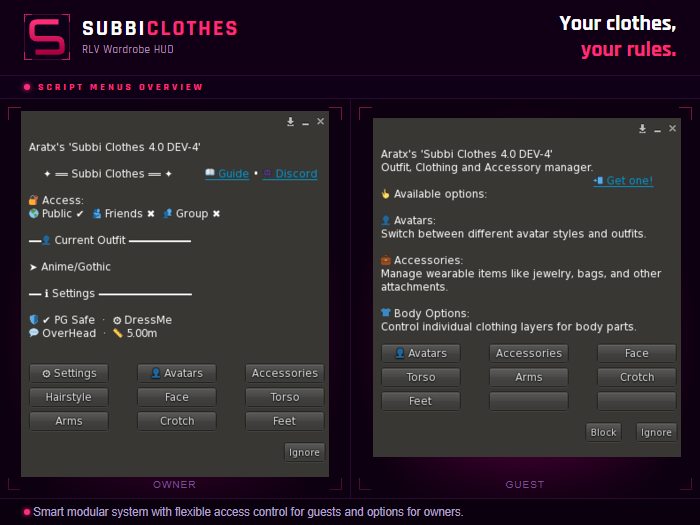The width and height of the screenshot is (700, 525).
Task: Choose Face in Guest menu
Action: pyautogui.click(x=637, y=354)
